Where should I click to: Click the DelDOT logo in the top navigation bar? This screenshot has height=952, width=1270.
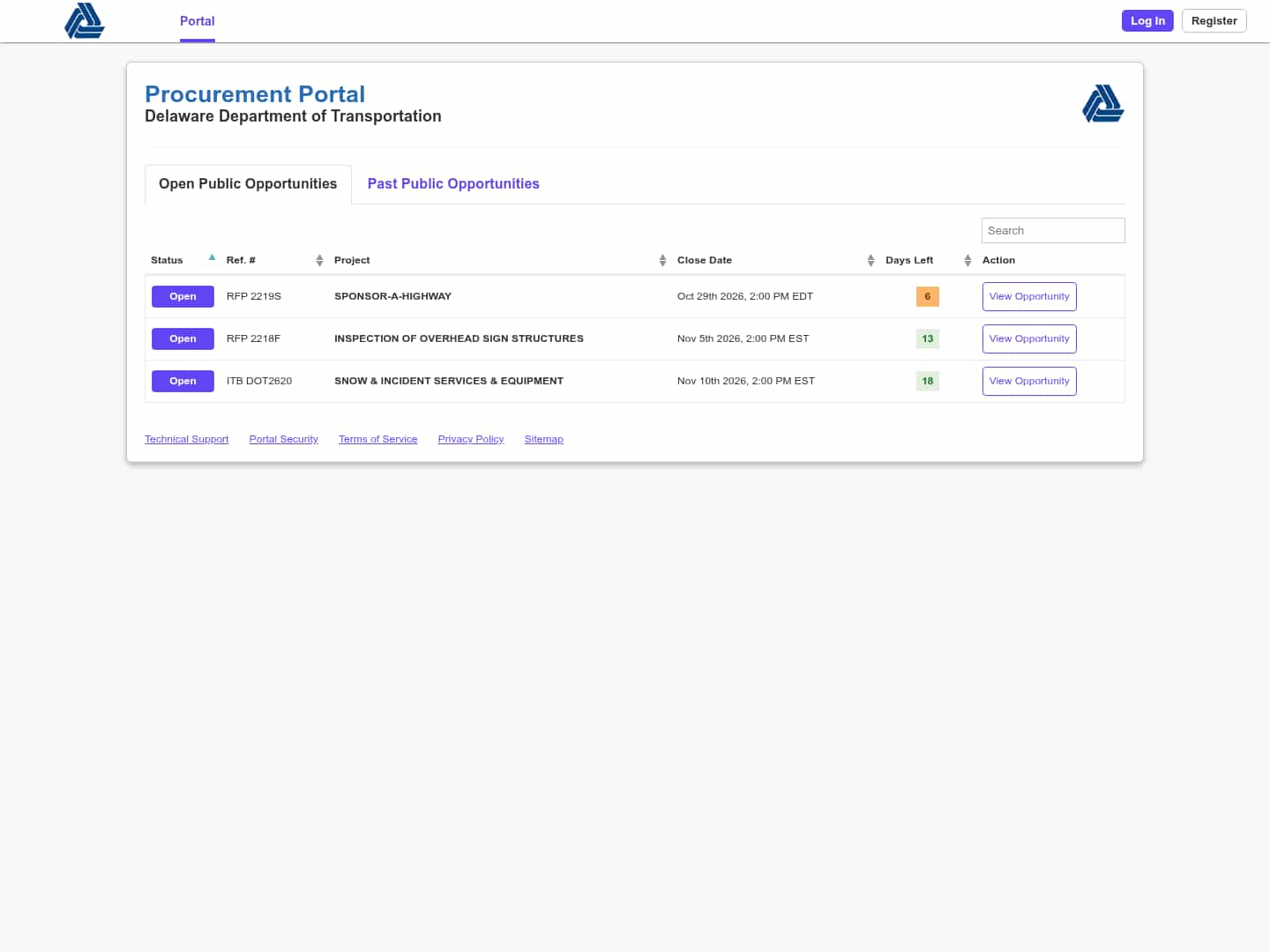(85, 21)
